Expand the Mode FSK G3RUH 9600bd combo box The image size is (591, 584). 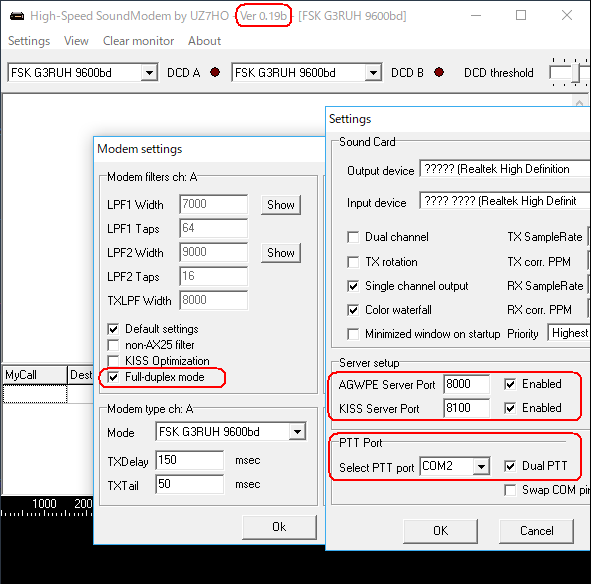tap(297, 432)
